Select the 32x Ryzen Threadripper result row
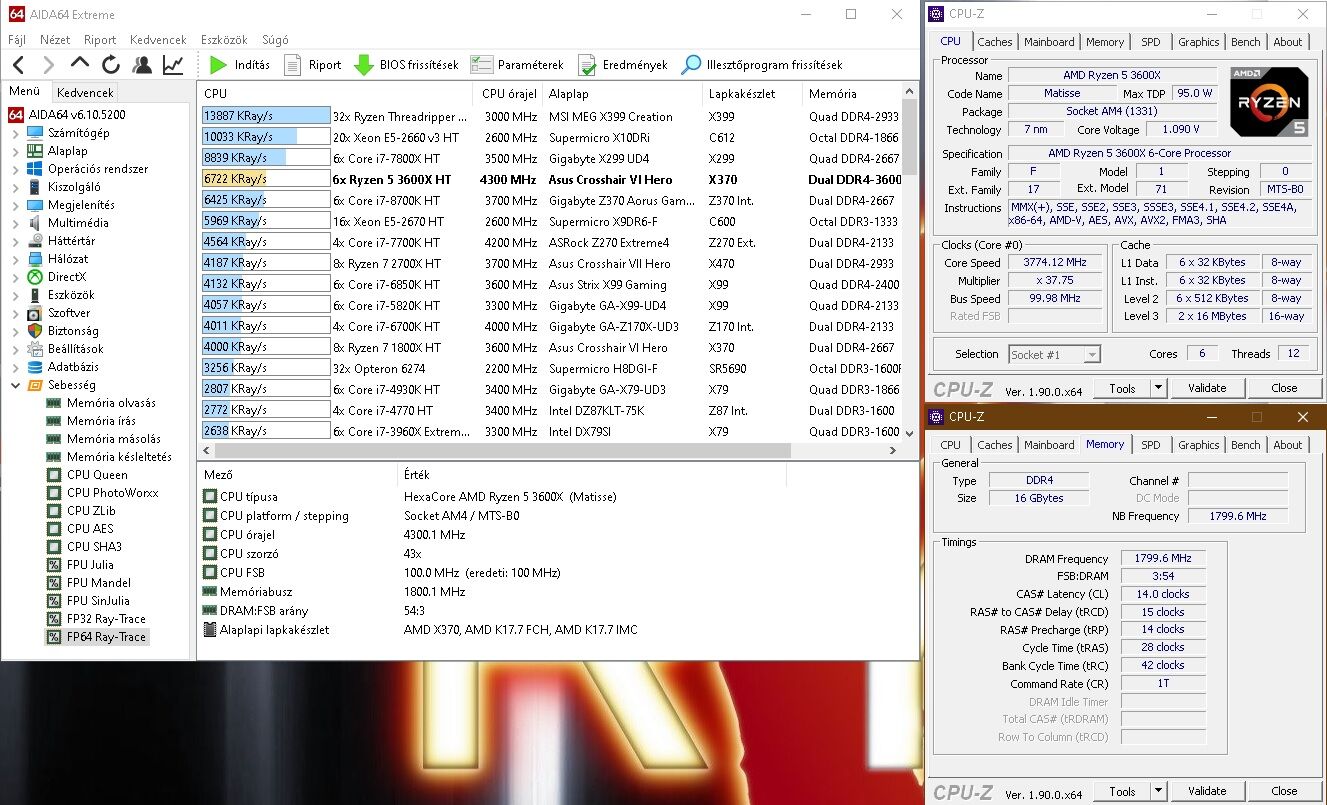 [x=549, y=117]
